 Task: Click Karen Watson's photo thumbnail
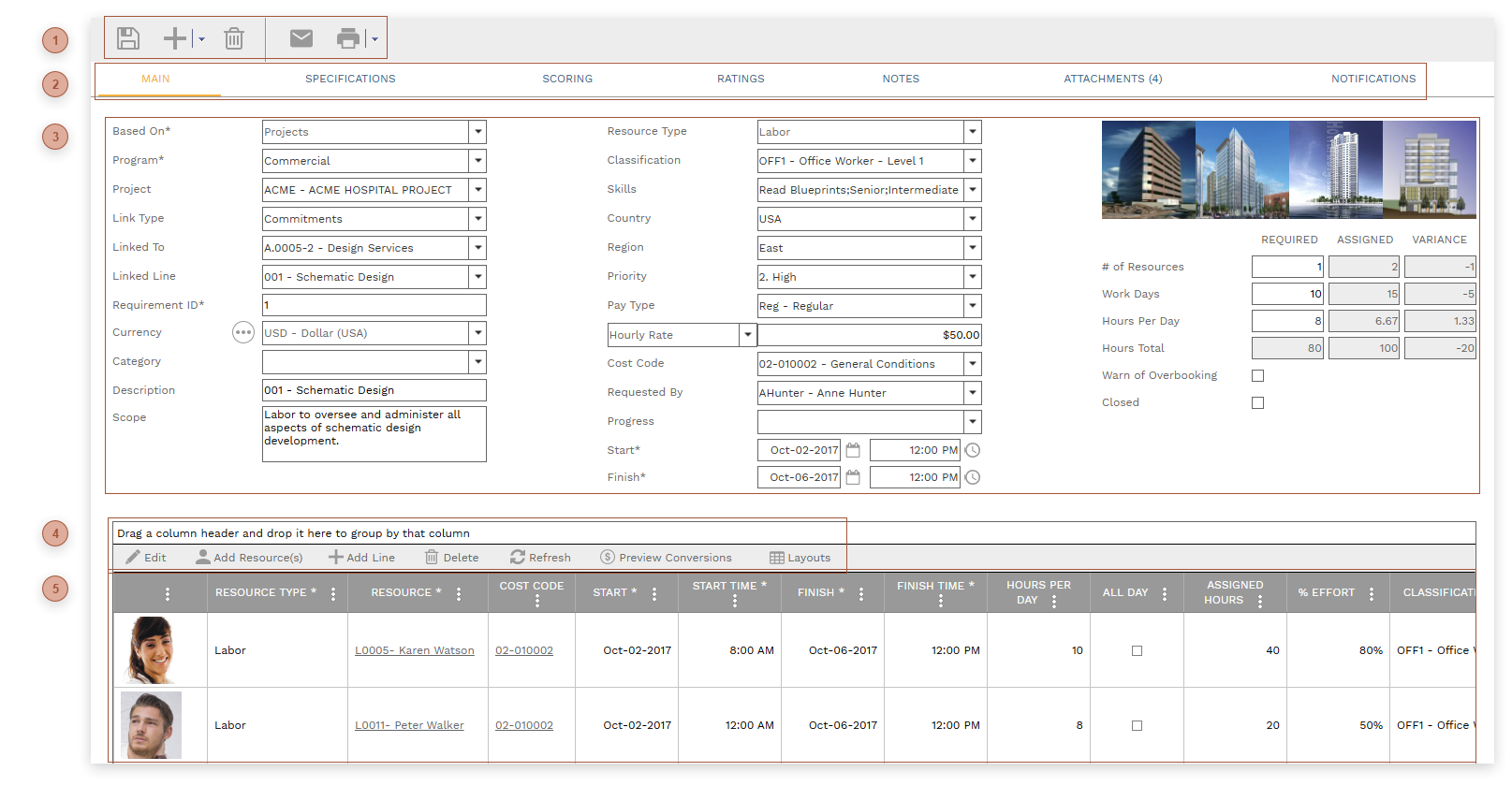150,650
